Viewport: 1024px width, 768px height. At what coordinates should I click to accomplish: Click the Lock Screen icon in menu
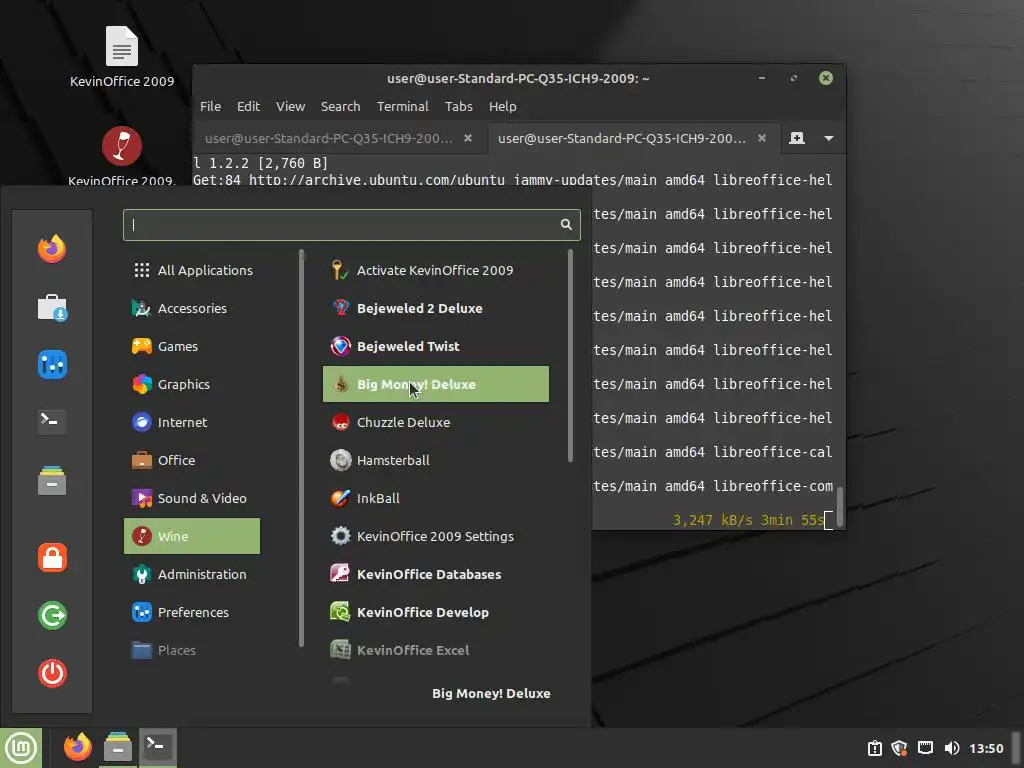point(52,558)
